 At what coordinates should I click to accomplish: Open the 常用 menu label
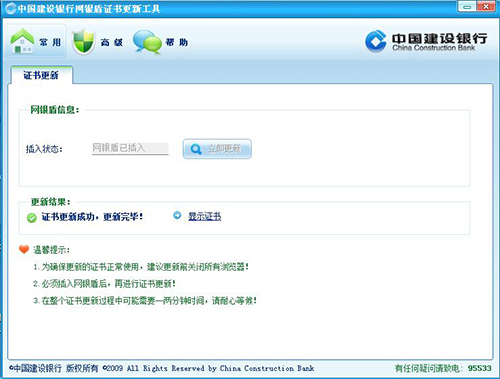coord(50,42)
